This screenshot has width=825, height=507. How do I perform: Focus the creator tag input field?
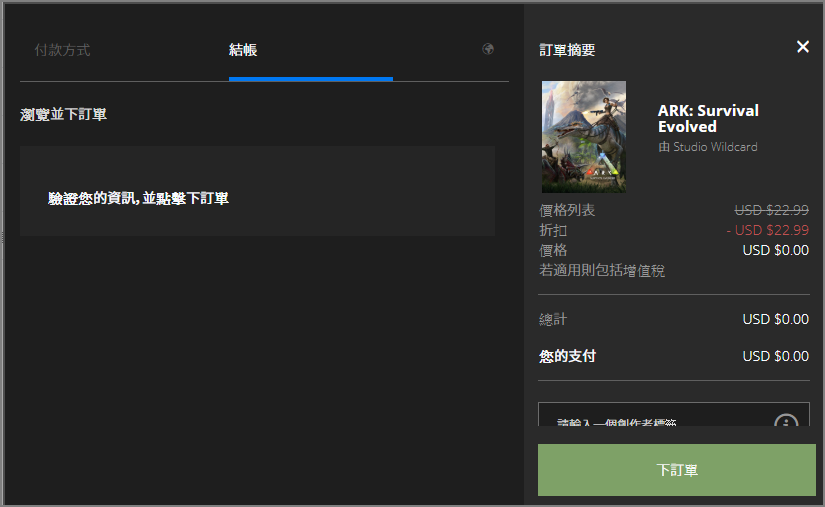point(650,417)
